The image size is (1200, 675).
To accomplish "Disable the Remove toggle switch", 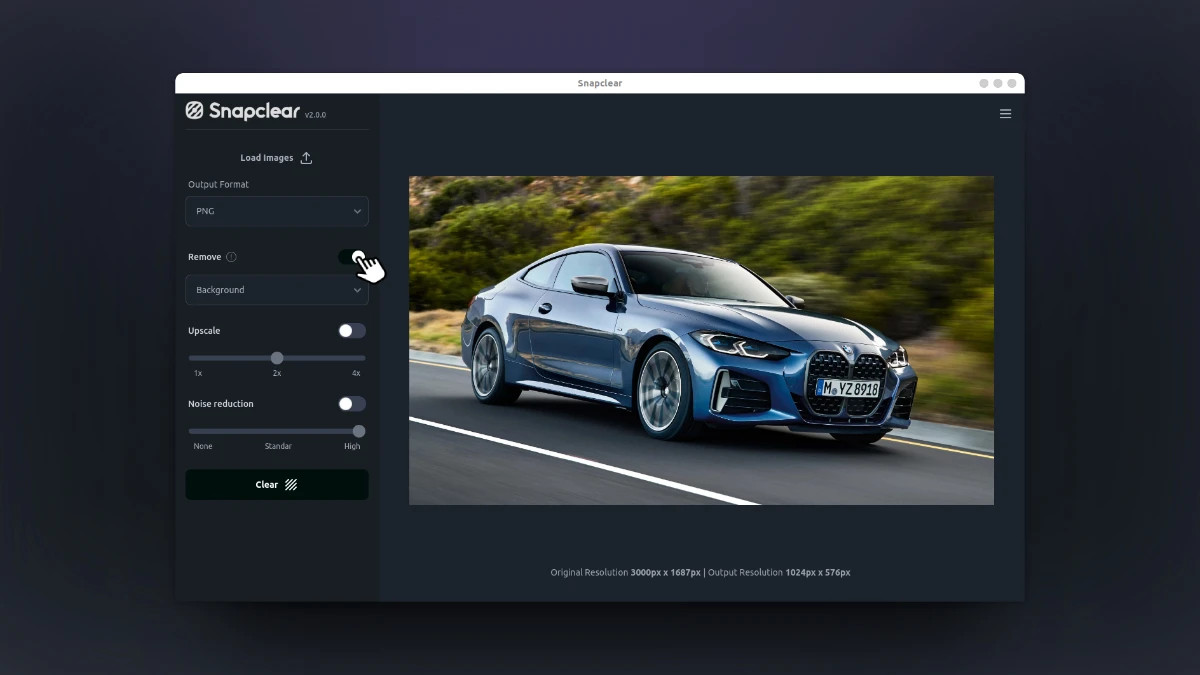I will pos(351,257).
